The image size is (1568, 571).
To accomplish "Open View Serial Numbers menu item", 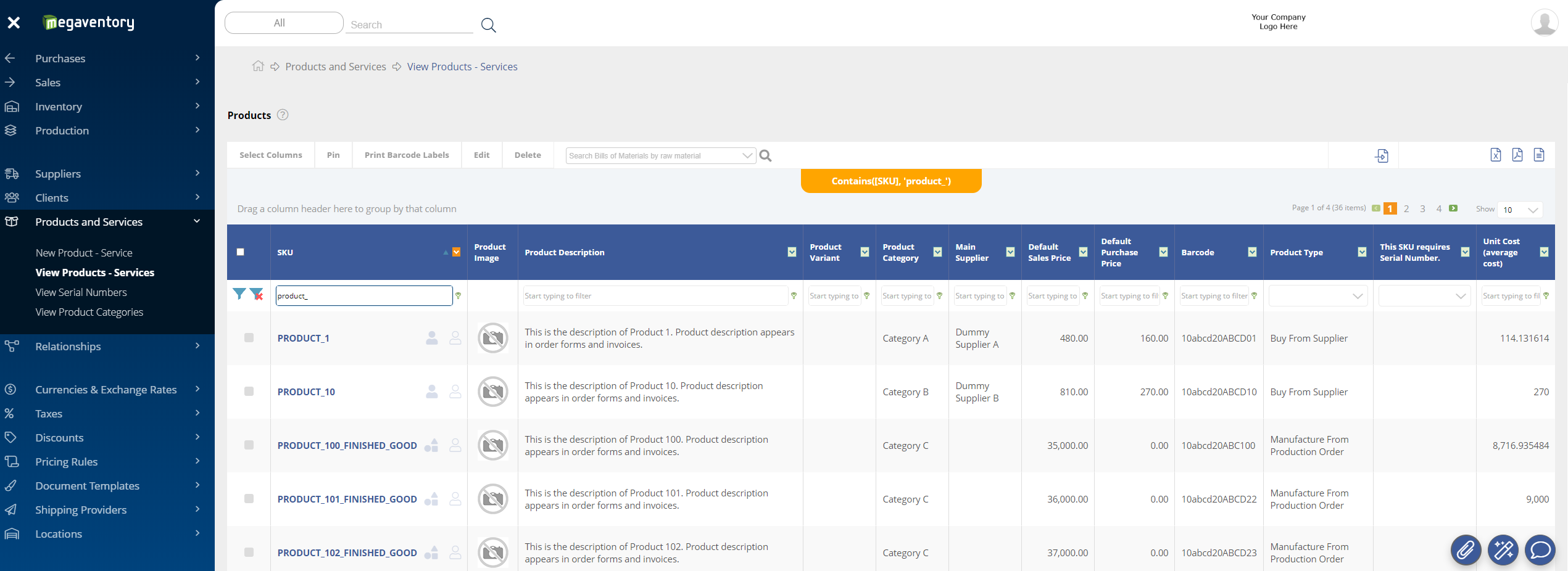I will 81,292.
